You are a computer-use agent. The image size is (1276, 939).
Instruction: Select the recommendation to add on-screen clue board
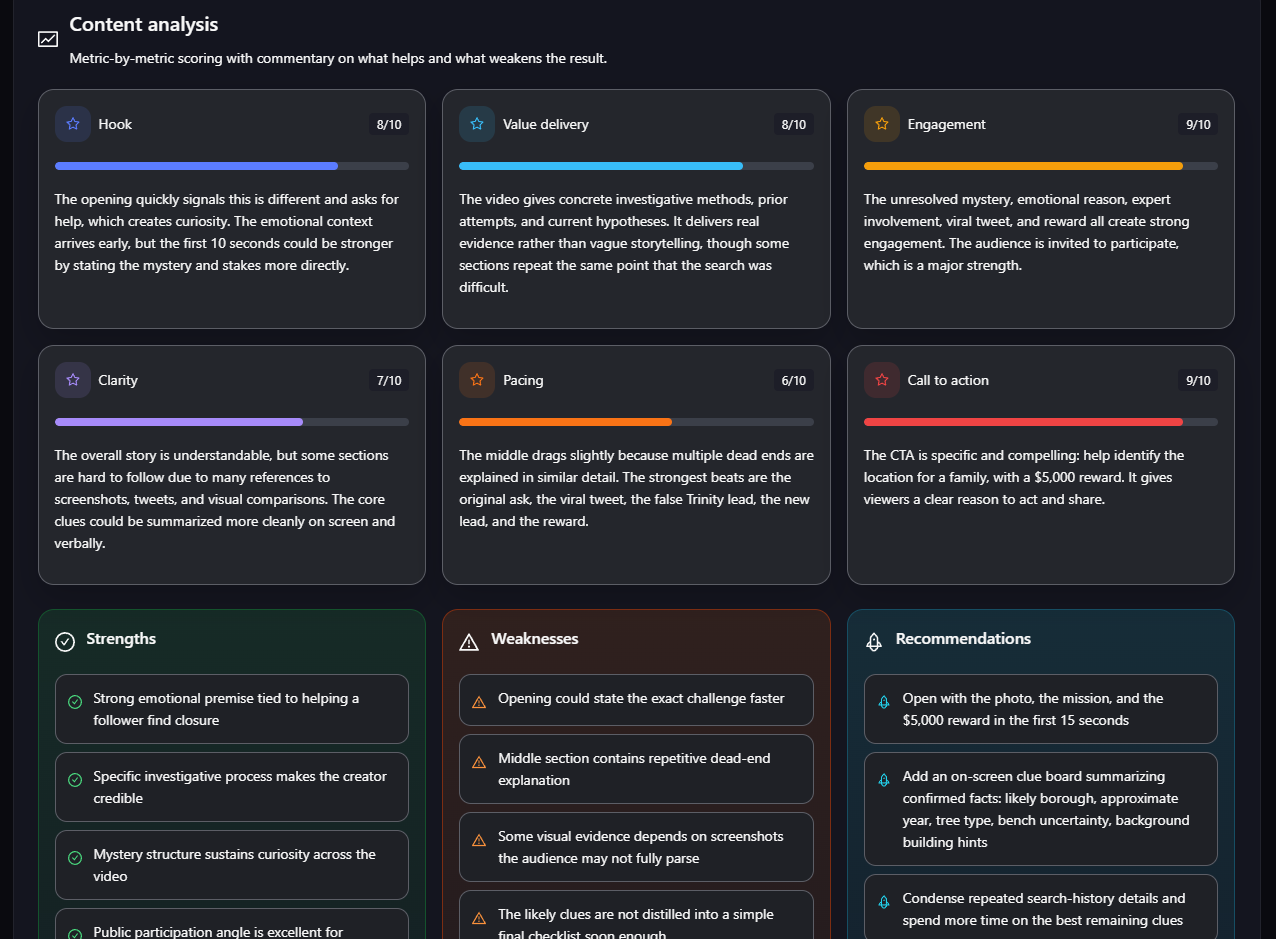coord(1041,809)
